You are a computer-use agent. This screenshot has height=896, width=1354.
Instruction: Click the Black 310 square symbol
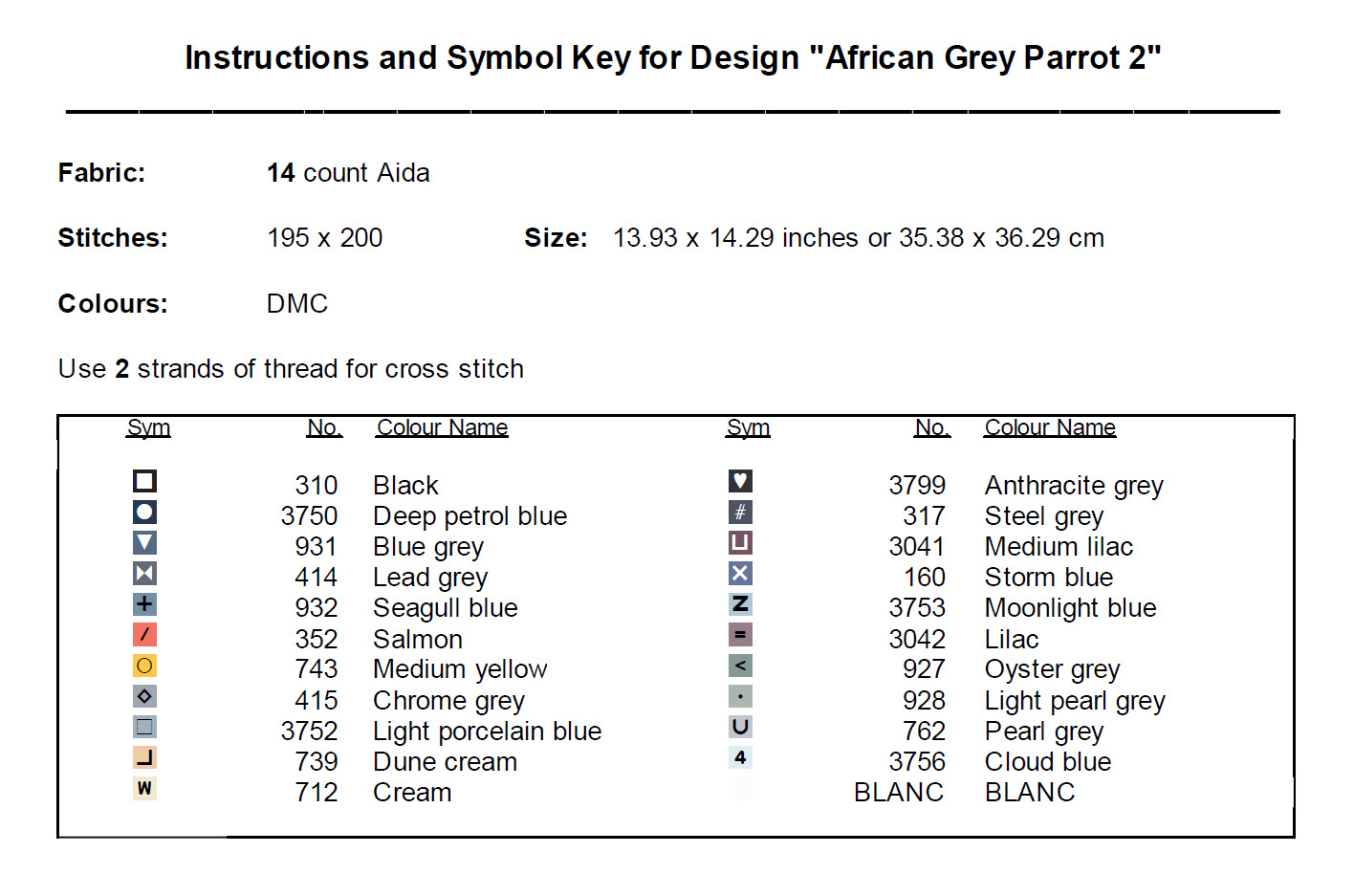[144, 481]
